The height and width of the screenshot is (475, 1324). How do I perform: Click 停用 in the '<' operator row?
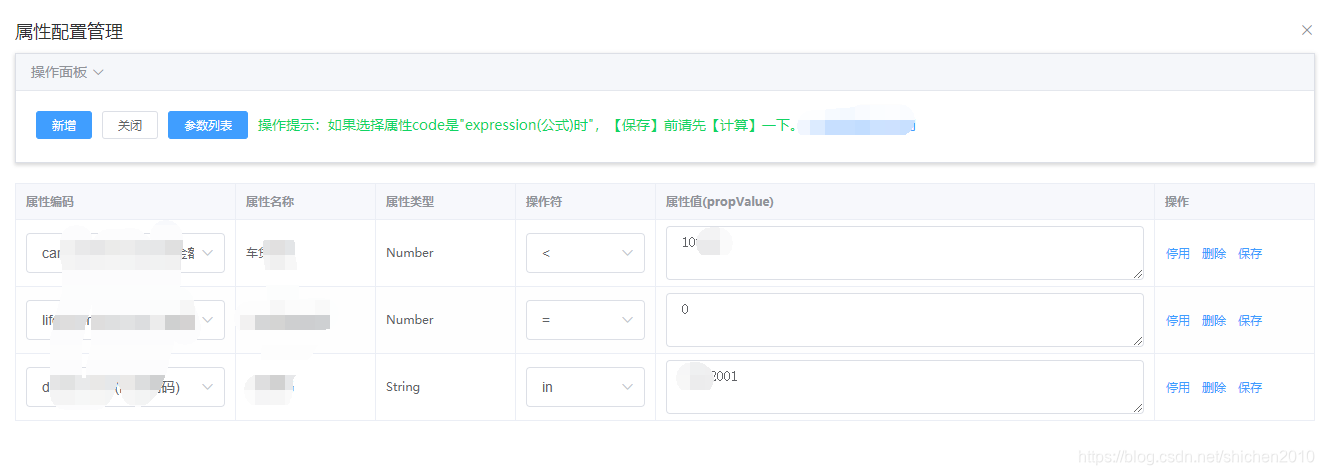point(1178,254)
